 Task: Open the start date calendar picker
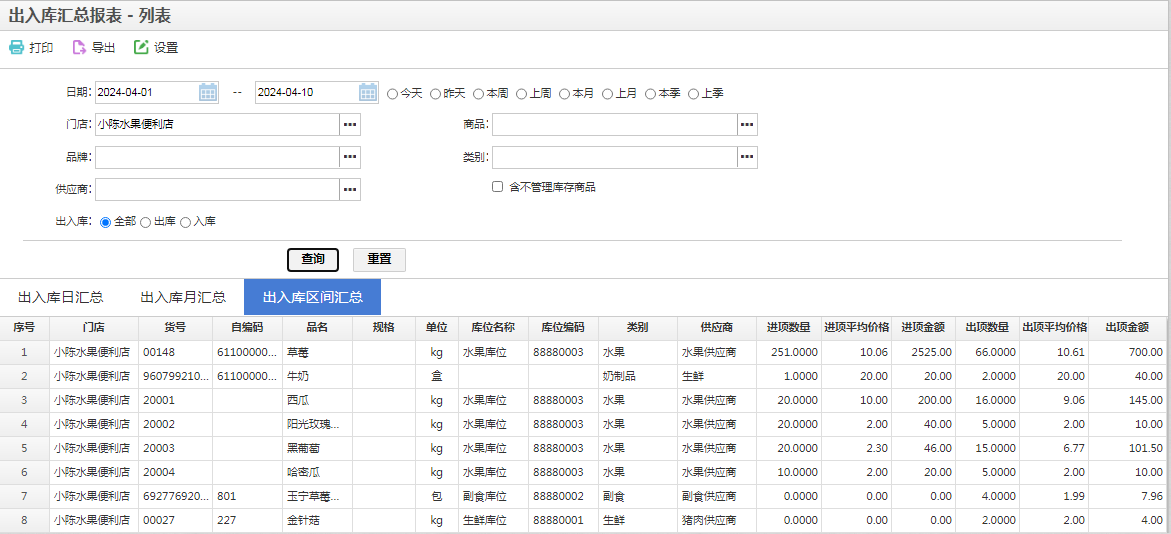tap(208, 93)
